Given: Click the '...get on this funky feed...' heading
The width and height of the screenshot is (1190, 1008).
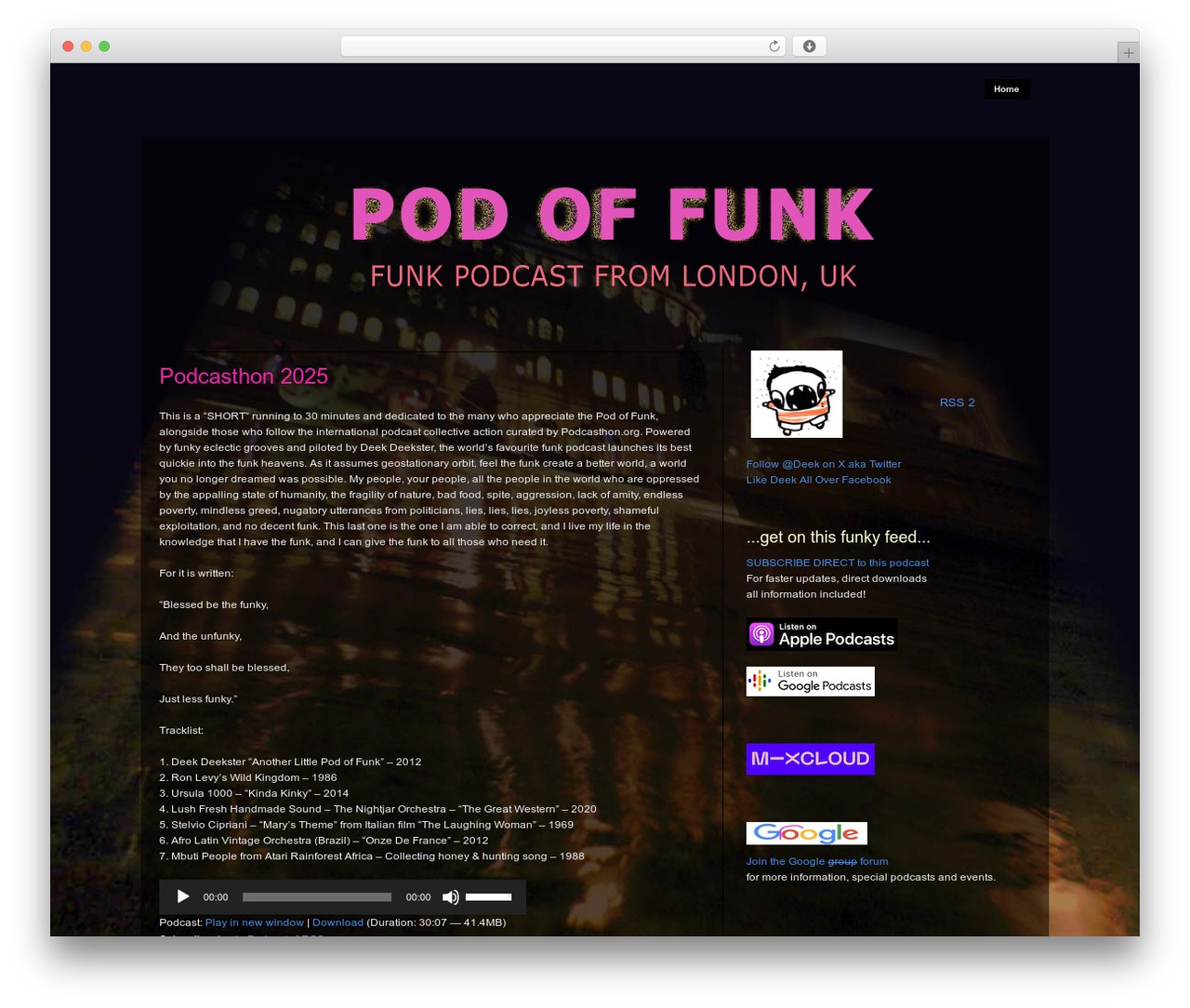Looking at the screenshot, I should (838, 537).
